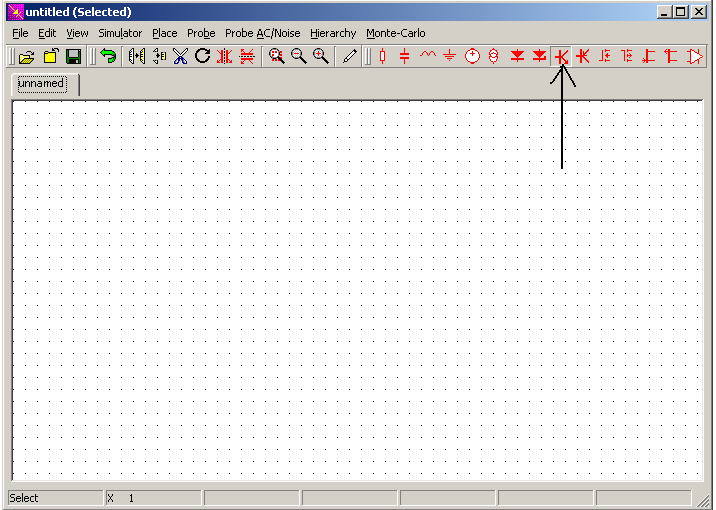Zoom out with the minus magnifier
716x510 pixels.
point(299,57)
